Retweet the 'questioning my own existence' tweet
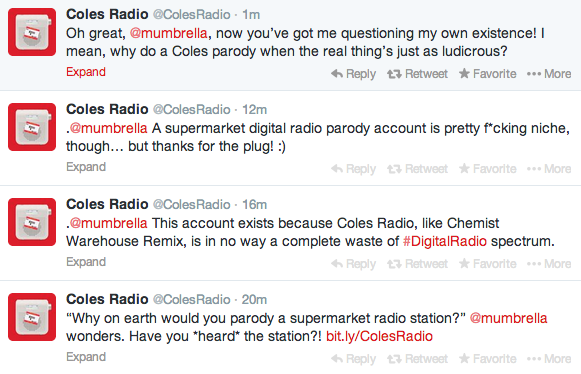The height and width of the screenshot is (374, 581). point(417,74)
